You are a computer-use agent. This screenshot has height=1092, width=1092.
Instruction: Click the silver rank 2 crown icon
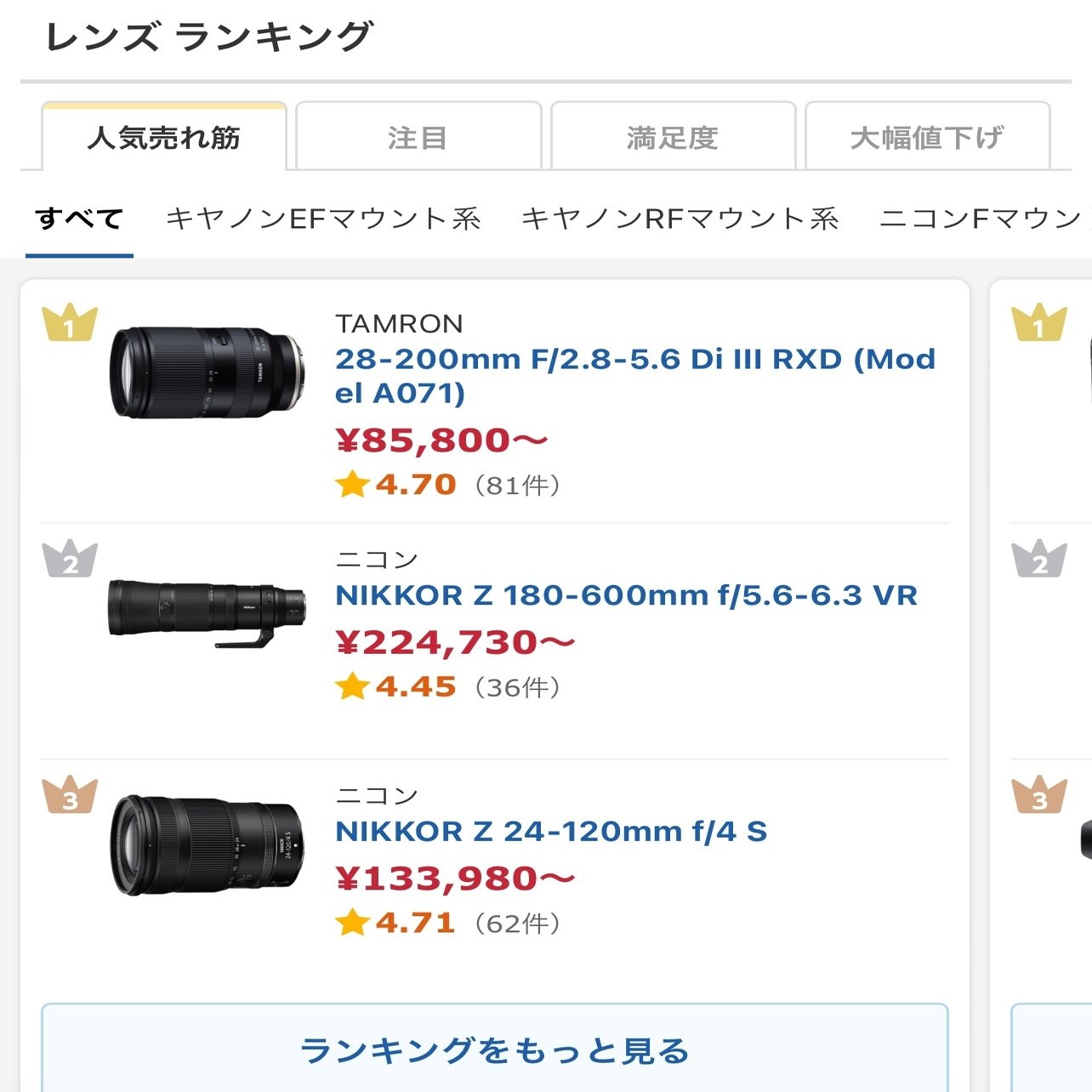pyautogui.click(x=70, y=559)
